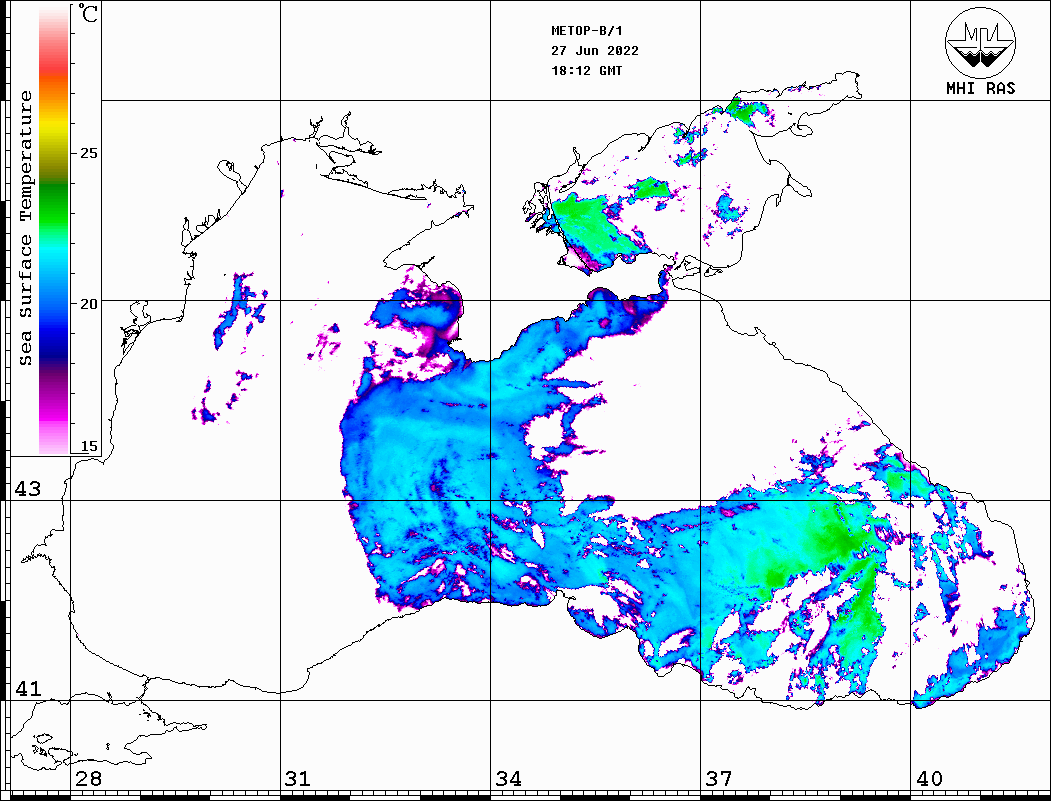Click the longitude label 40
The image size is (1051, 801).
[929, 778]
